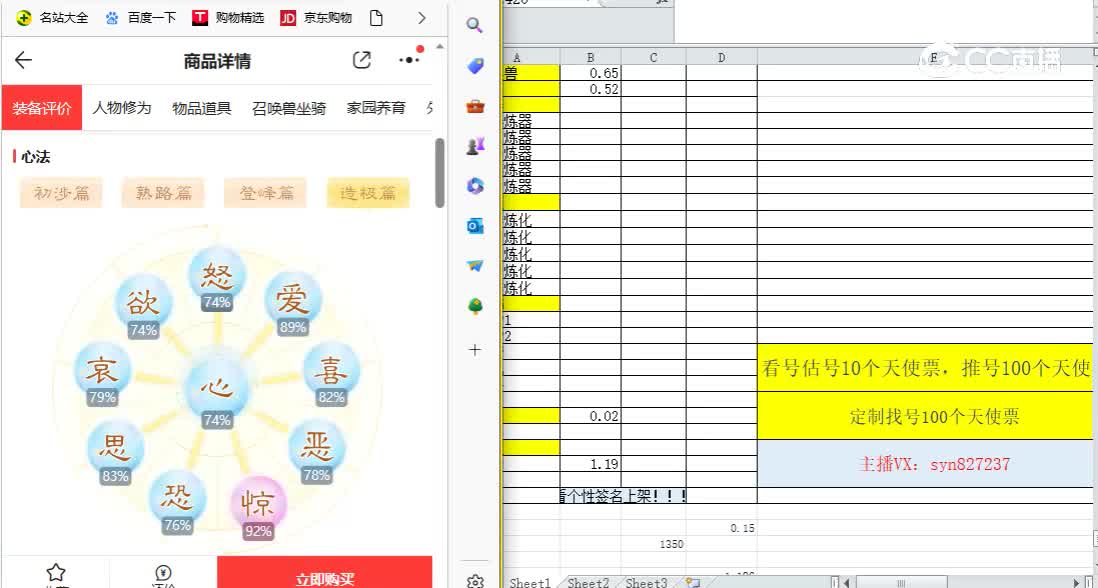
Task: Switch to the Sheet3 tab
Action: (x=646, y=582)
